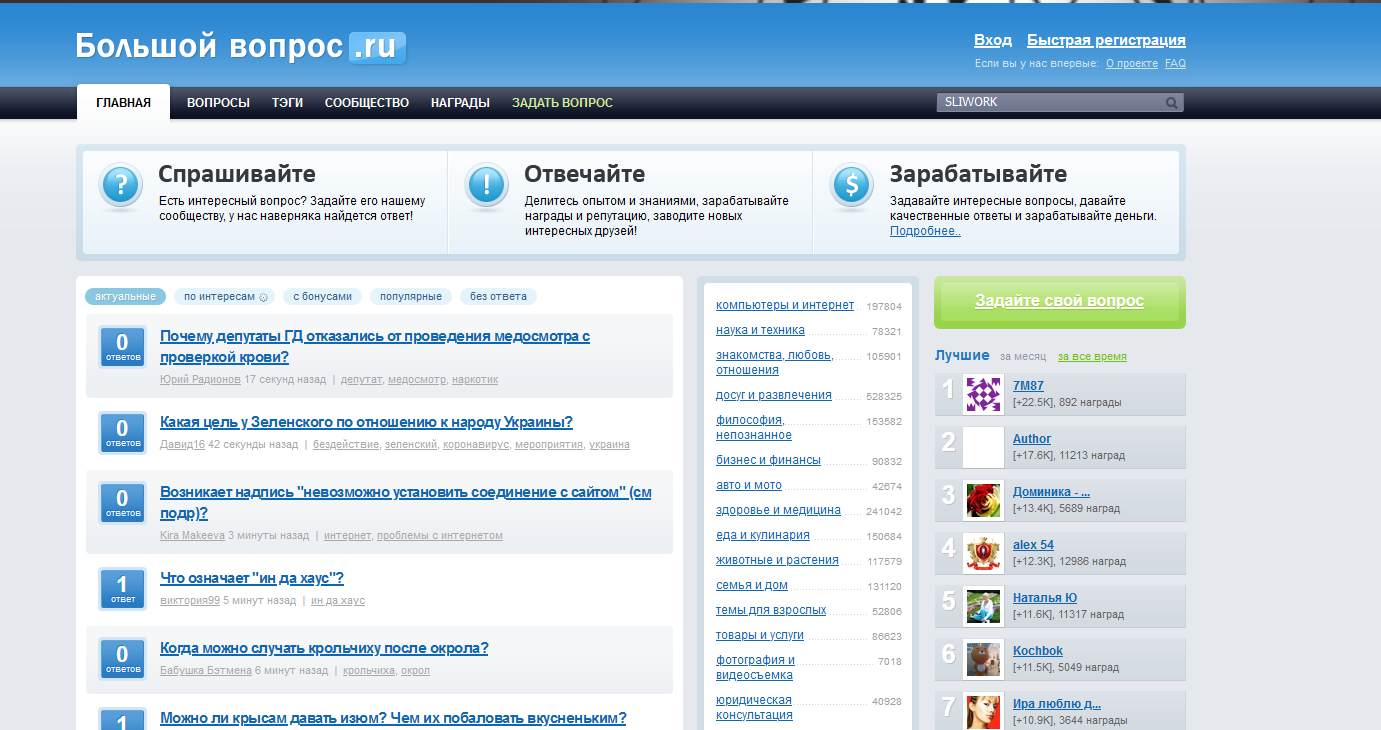This screenshot has height=730, width=1381.
Task: Open Наталья Ю's avatar image
Action: click(x=984, y=606)
